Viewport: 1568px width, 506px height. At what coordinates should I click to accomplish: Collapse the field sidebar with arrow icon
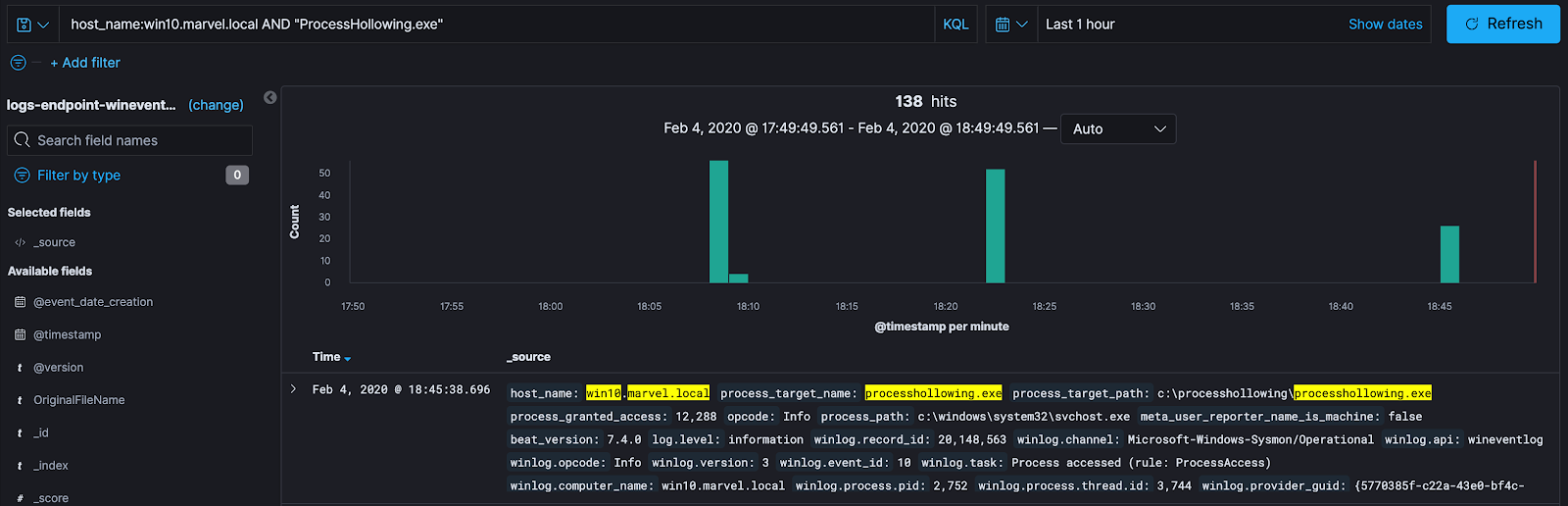point(270,97)
